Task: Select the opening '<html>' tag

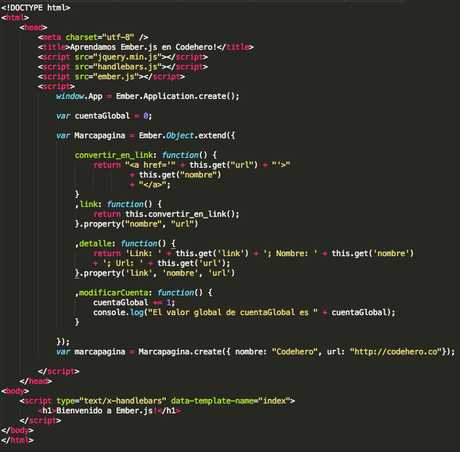Action: tap(15, 17)
